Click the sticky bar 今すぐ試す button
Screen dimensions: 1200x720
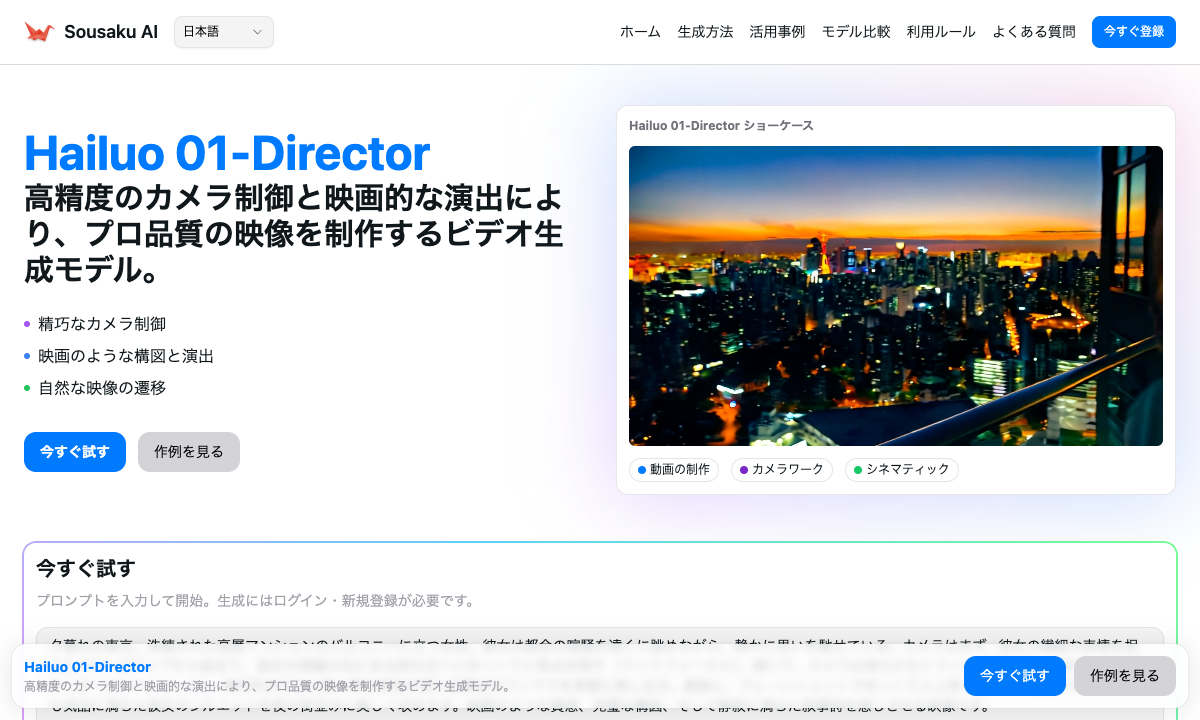click(1015, 676)
